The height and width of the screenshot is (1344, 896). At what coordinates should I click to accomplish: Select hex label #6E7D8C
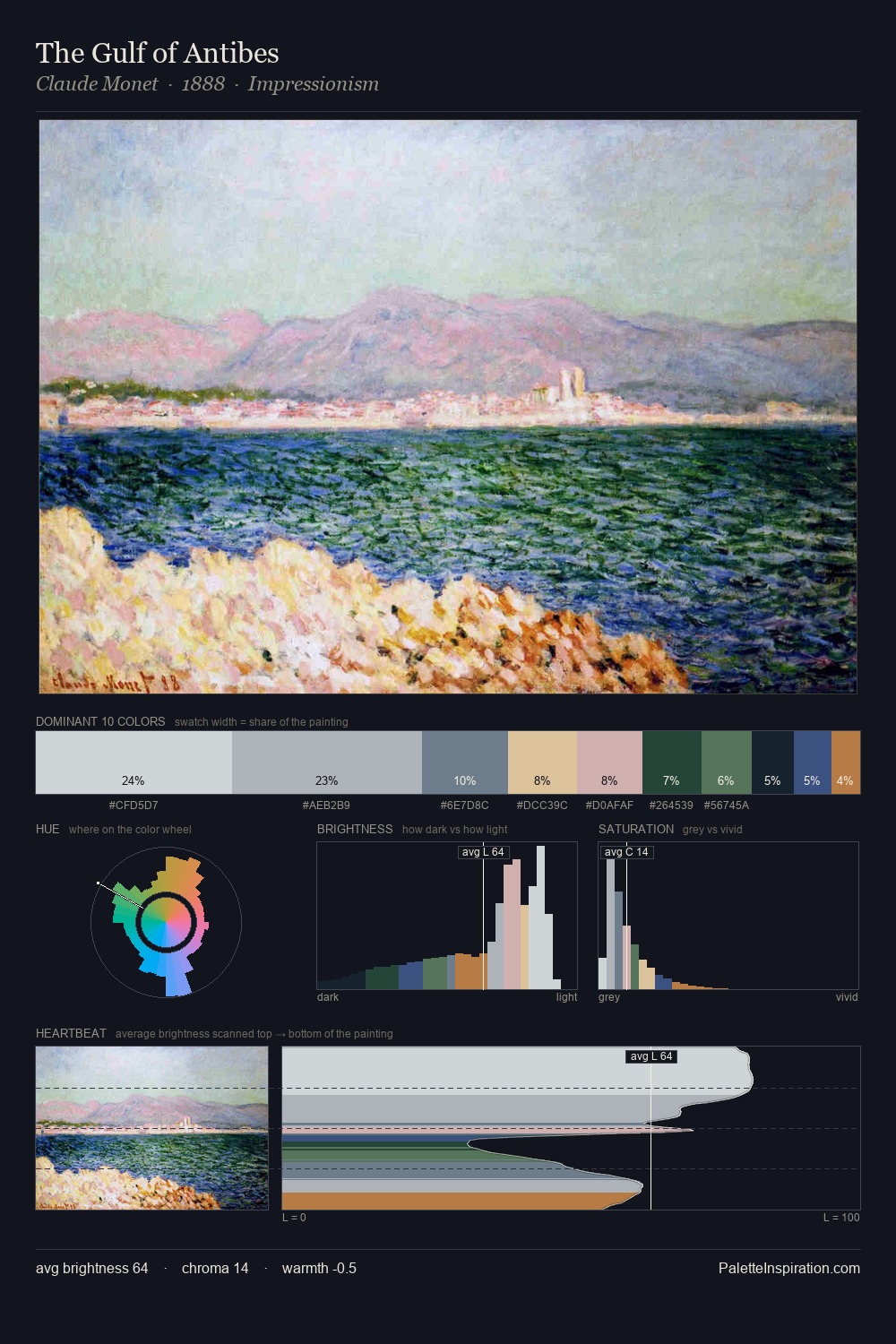click(x=464, y=806)
